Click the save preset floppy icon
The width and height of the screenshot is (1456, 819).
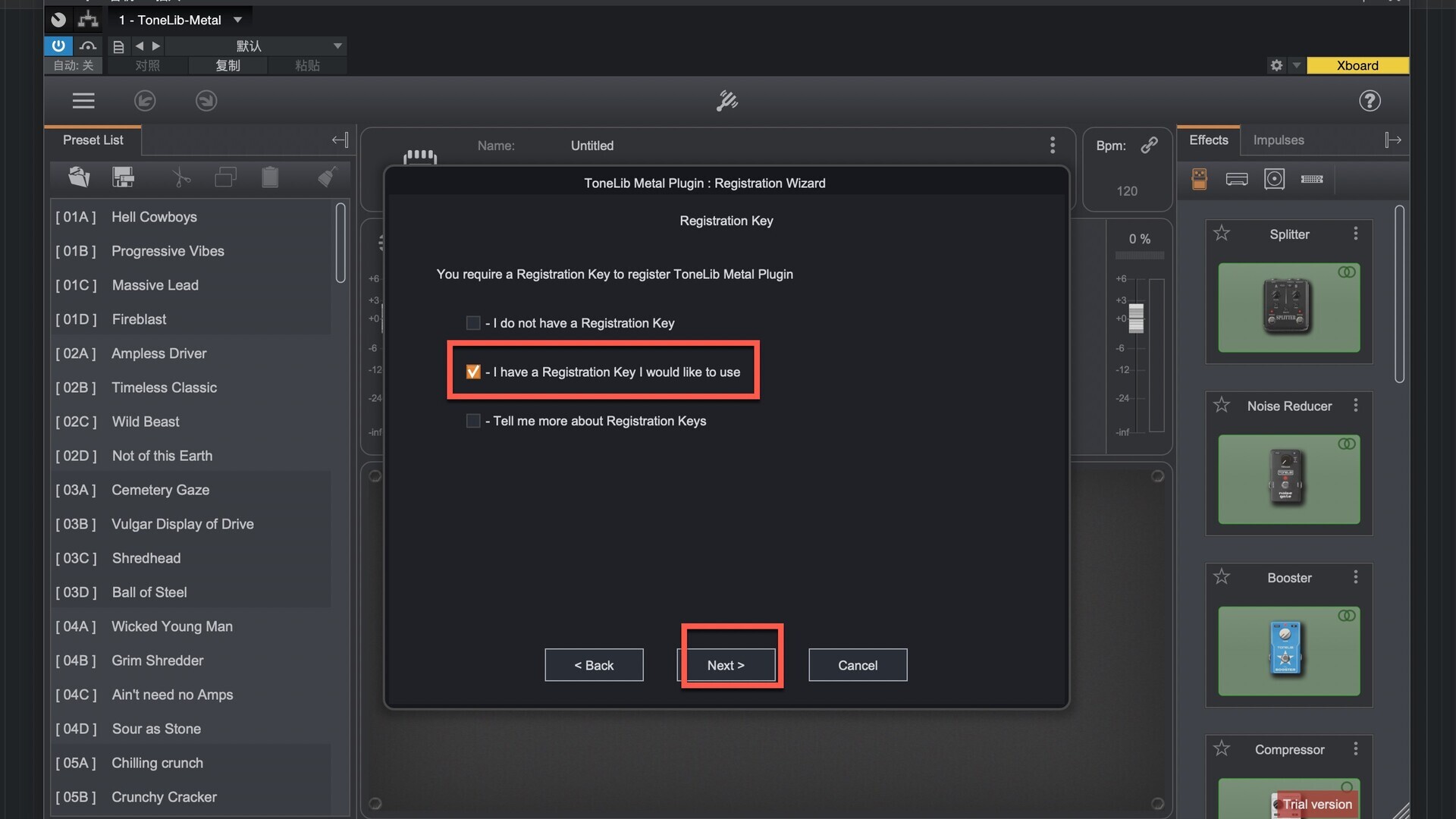[123, 177]
